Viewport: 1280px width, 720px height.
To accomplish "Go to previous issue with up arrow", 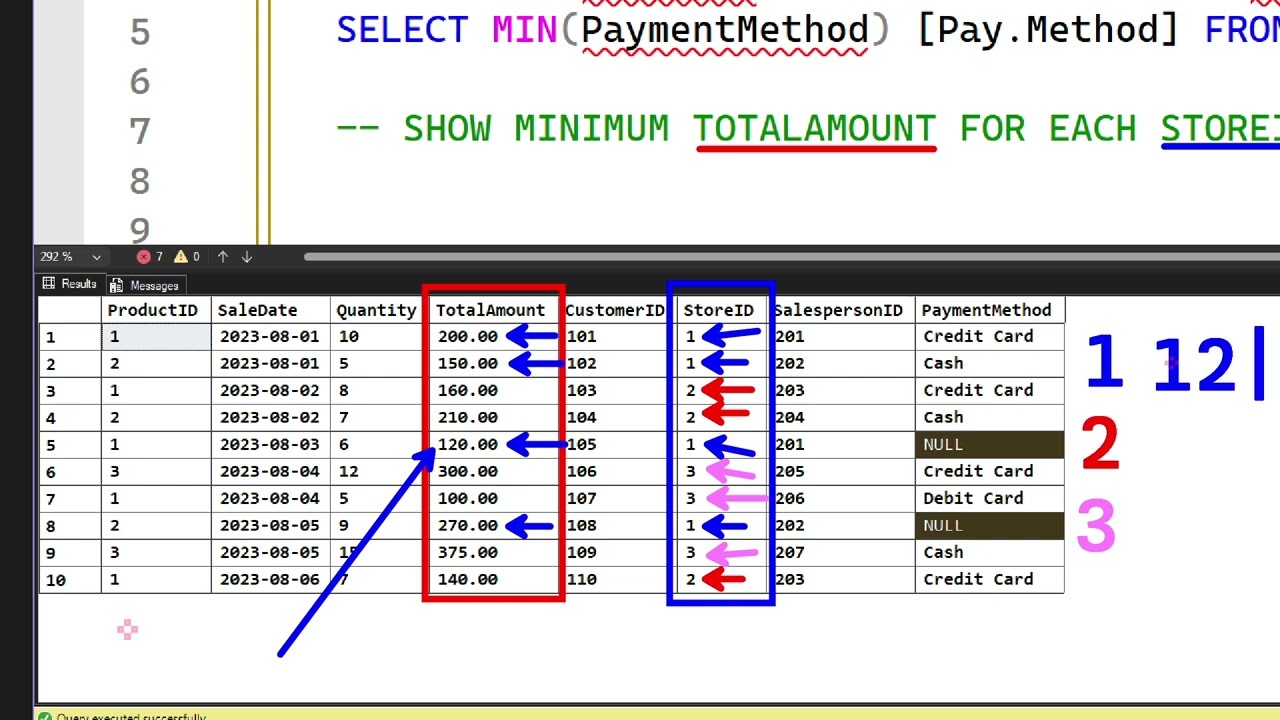I will [222, 257].
